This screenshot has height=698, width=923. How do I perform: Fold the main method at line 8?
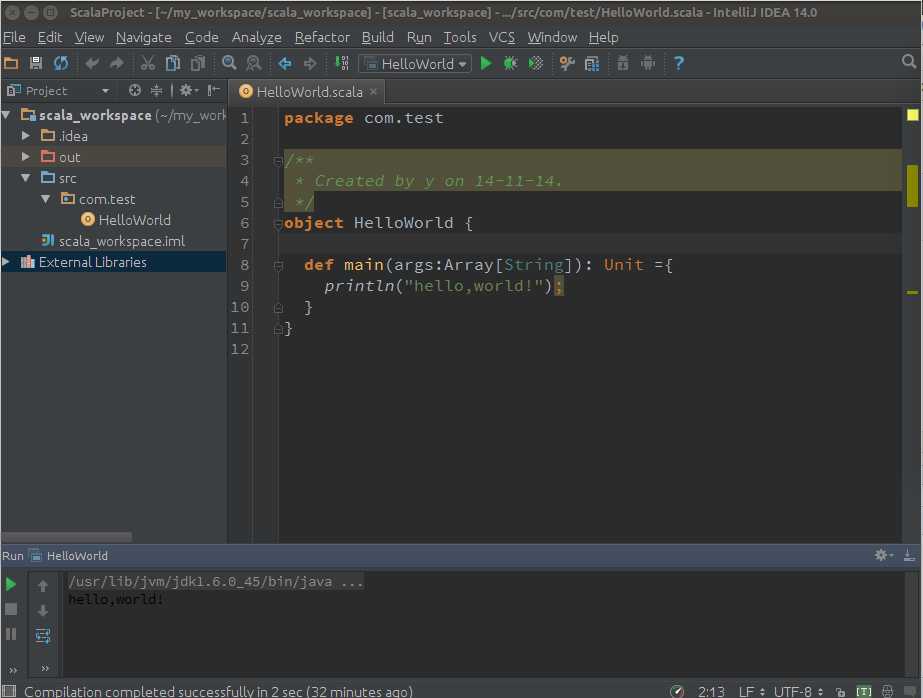coord(278,266)
